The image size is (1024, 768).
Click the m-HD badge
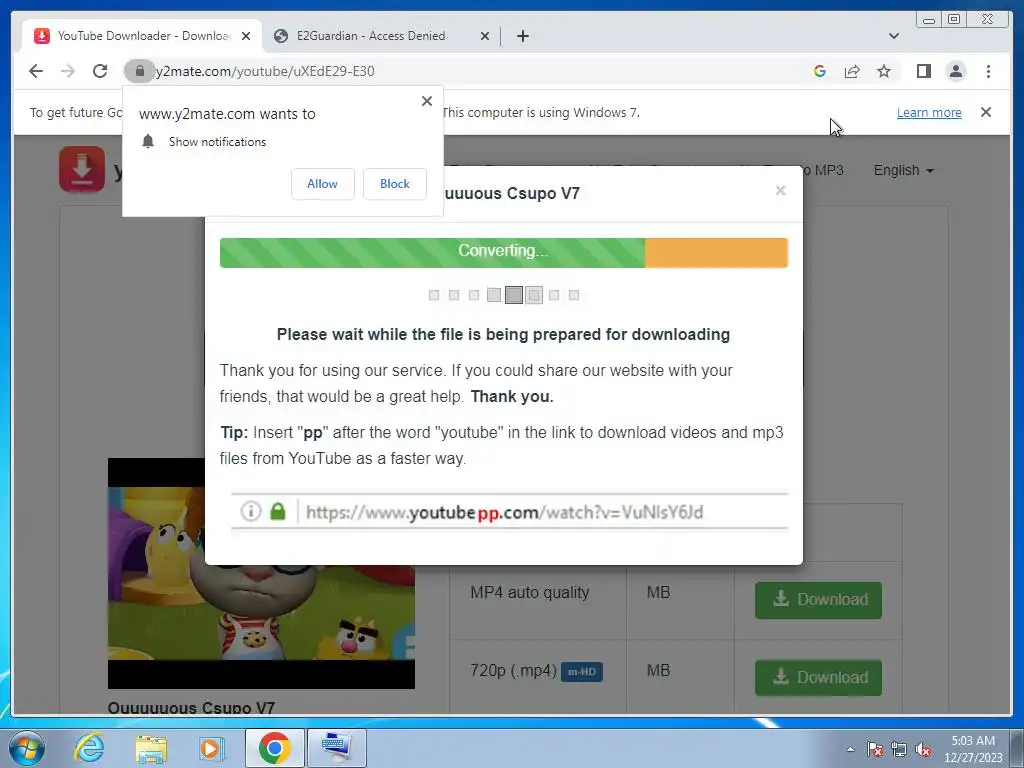pyautogui.click(x=581, y=671)
